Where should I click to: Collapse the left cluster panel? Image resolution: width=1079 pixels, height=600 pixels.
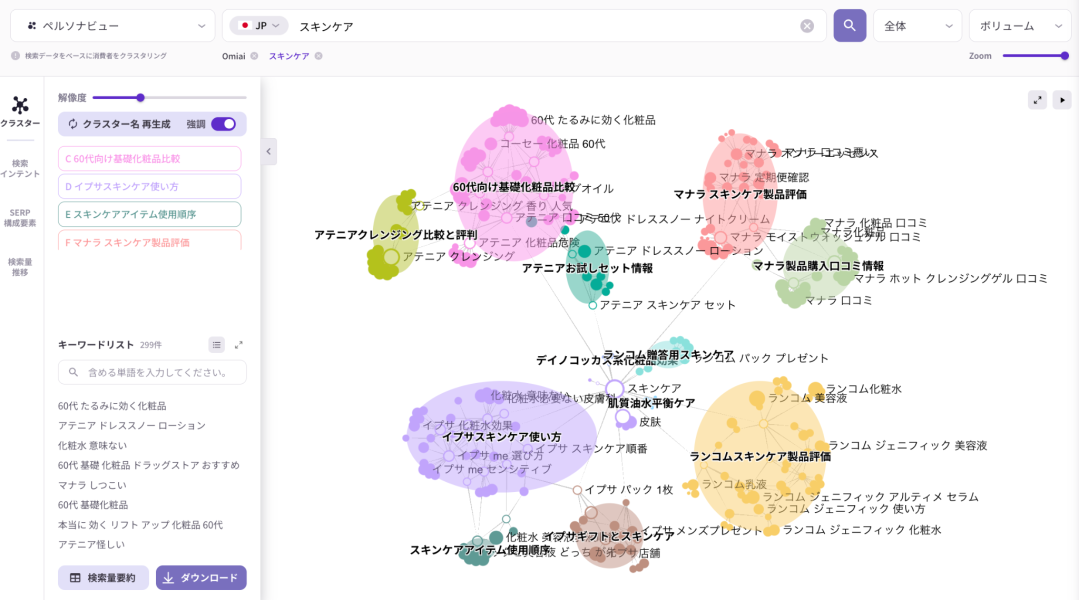269,151
